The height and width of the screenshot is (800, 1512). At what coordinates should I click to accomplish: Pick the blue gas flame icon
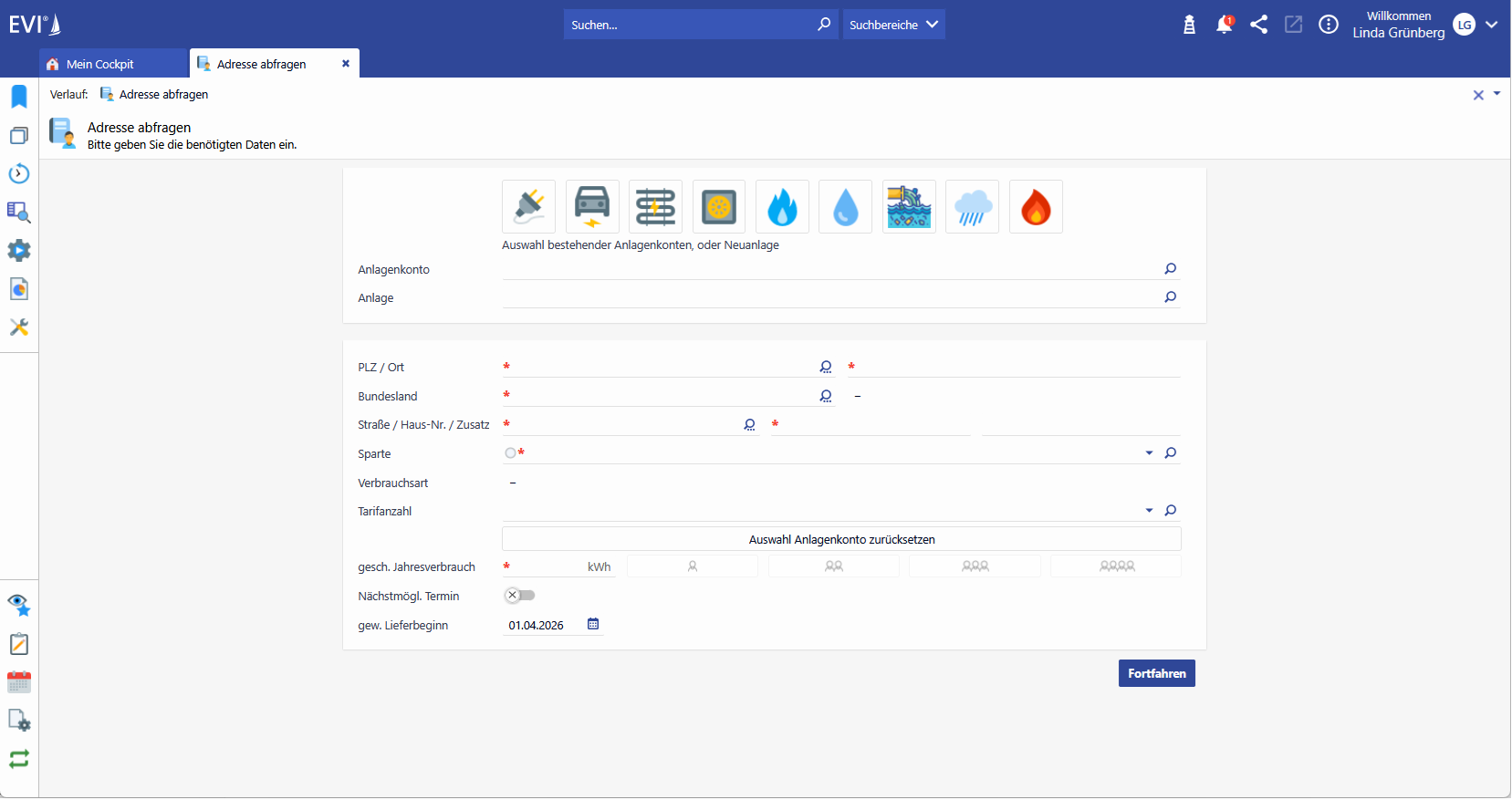pos(782,207)
